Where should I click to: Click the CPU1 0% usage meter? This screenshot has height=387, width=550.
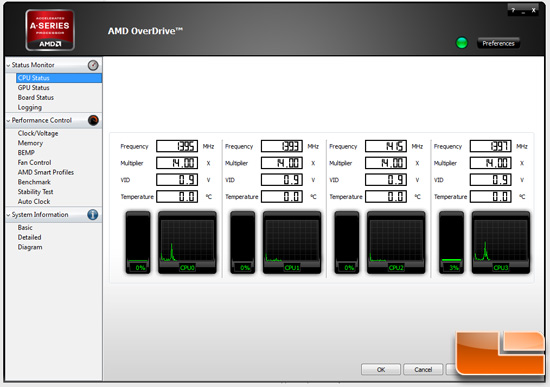tap(242, 242)
